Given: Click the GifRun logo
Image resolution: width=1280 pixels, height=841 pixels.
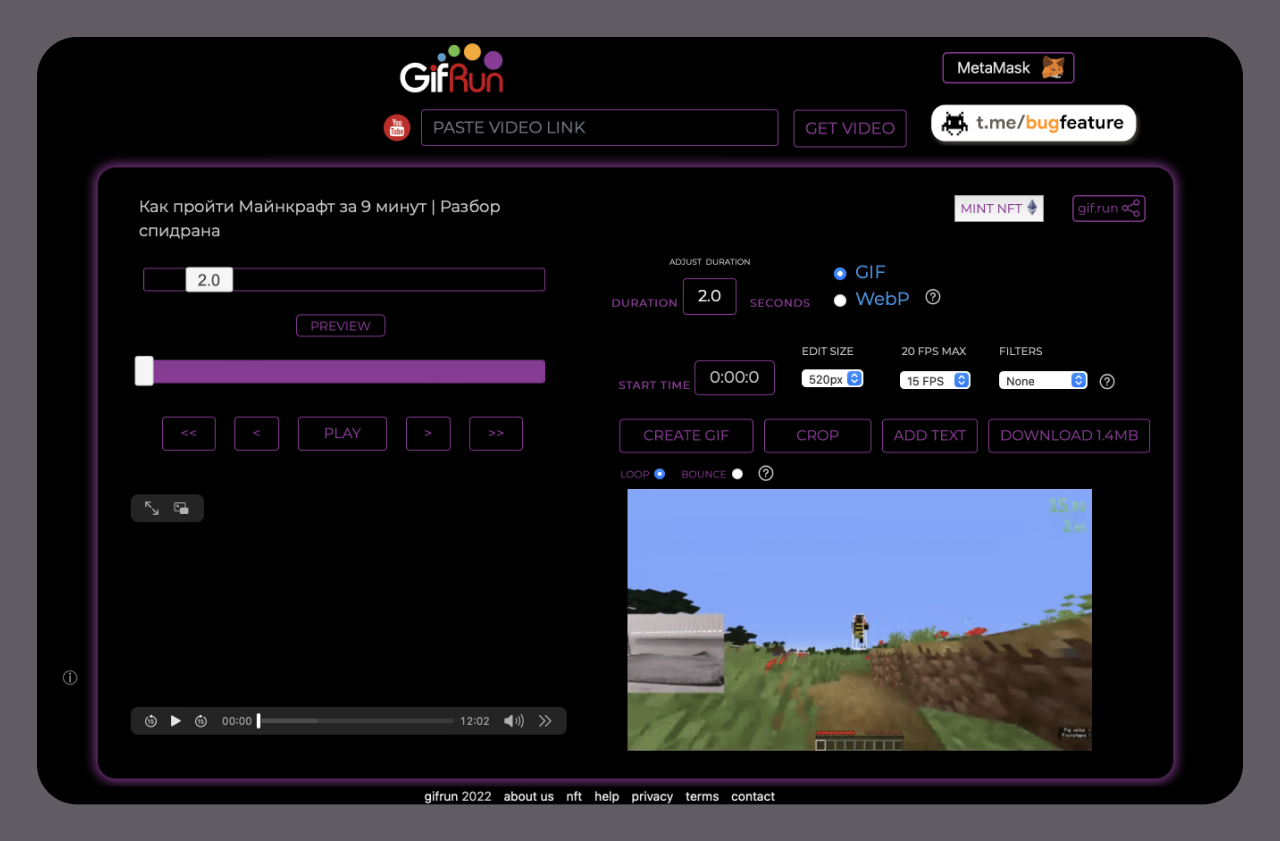Looking at the screenshot, I should [x=452, y=68].
